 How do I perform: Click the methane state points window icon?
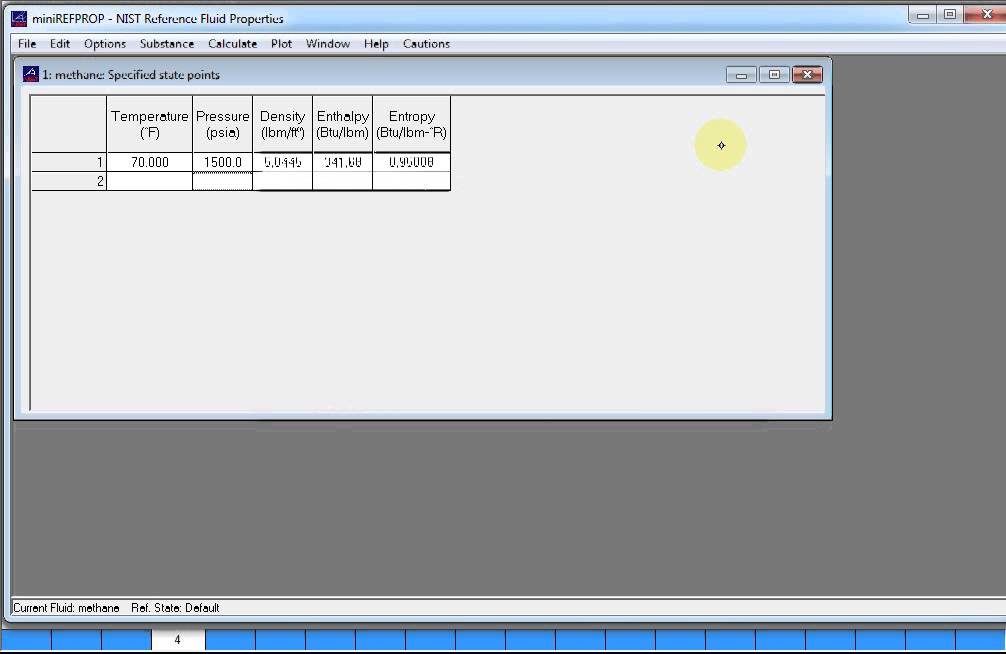pyautogui.click(x=31, y=74)
